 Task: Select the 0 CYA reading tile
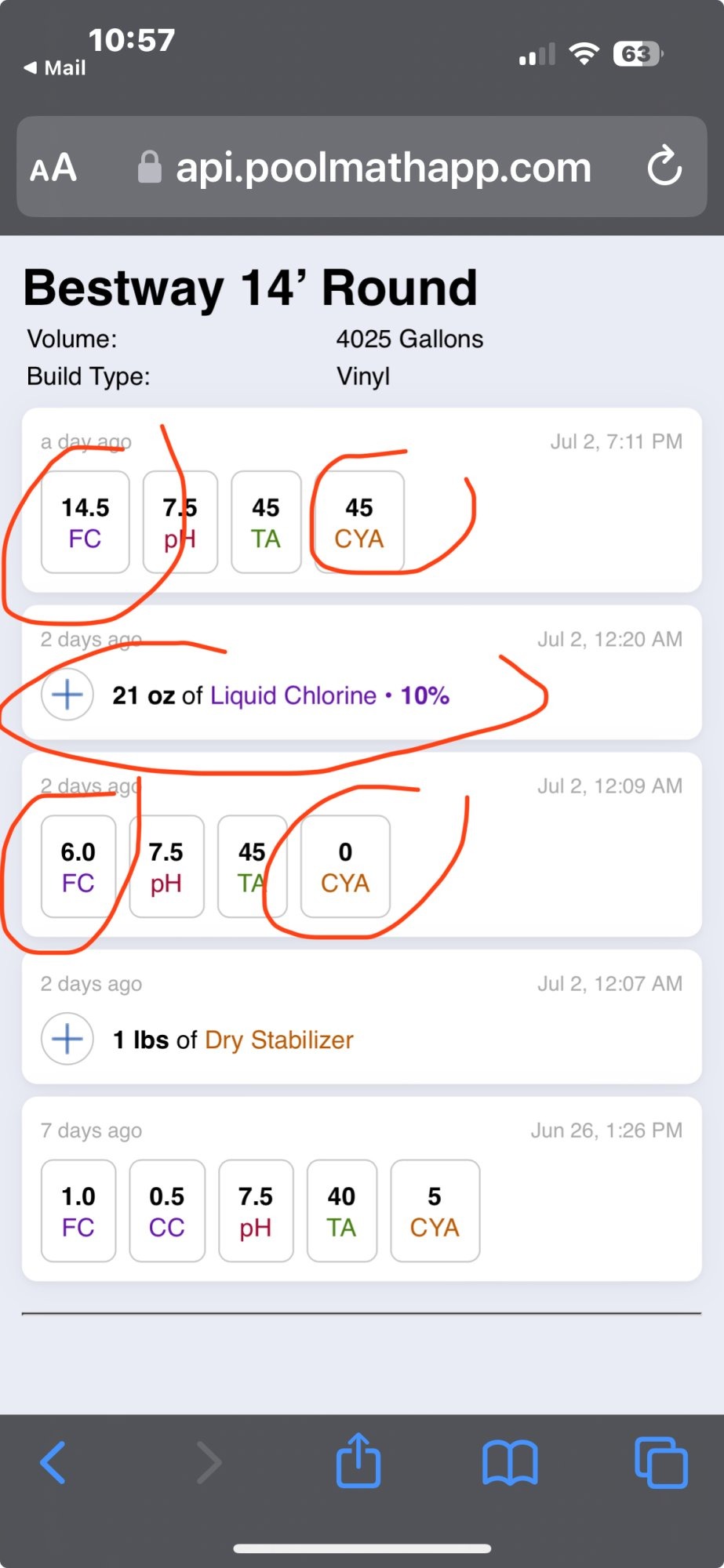click(x=345, y=866)
